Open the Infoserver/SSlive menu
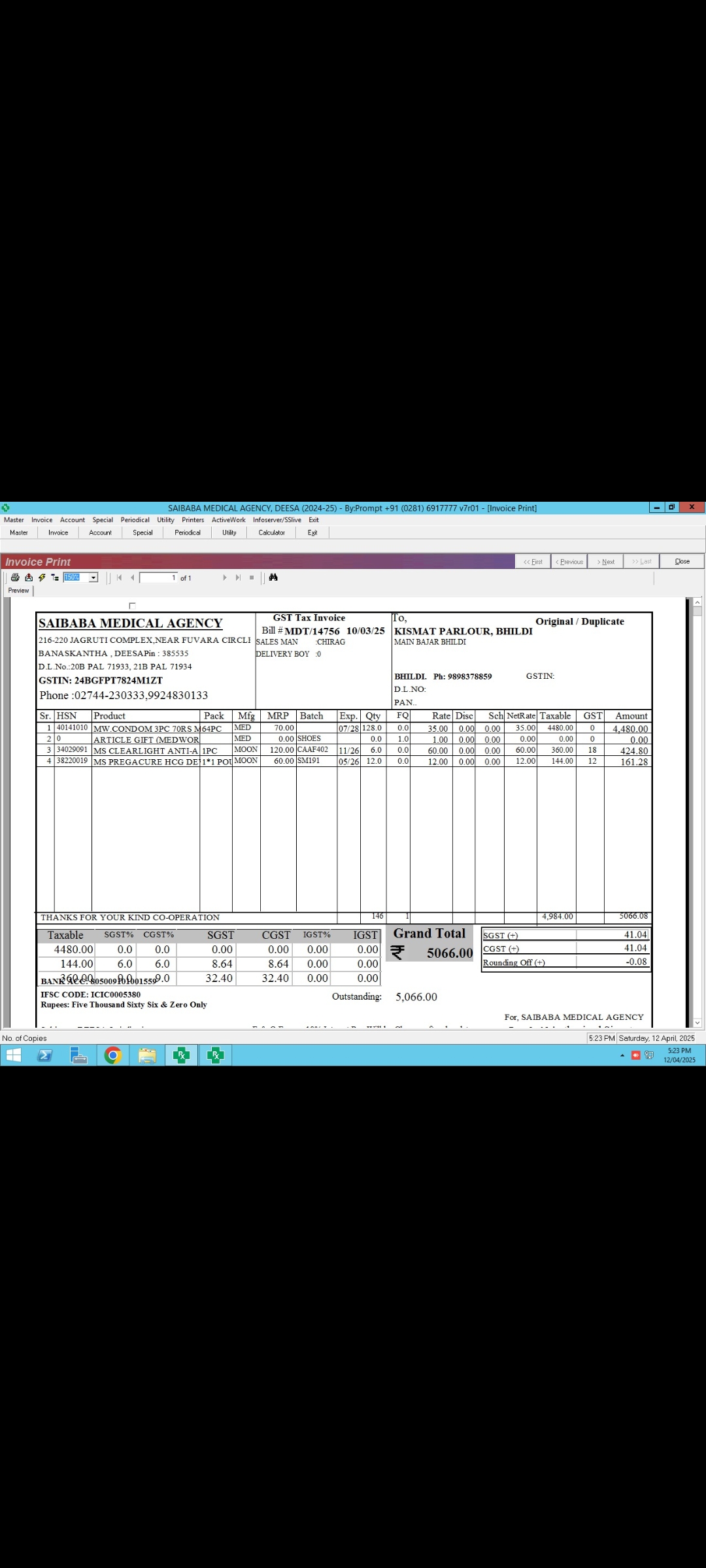The height and width of the screenshot is (1568, 706). tap(277, 520)
